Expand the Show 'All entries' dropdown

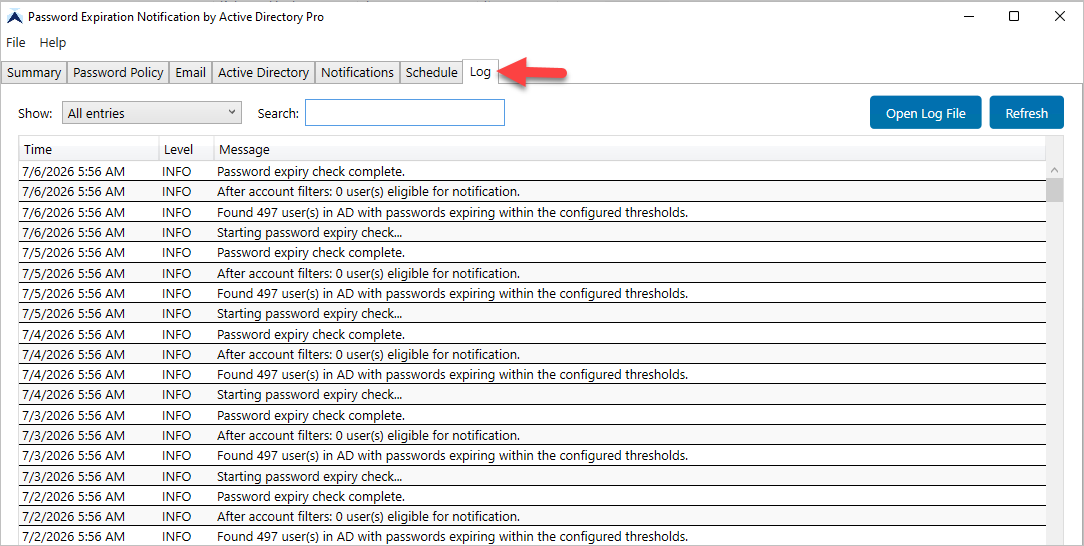(152, 113)
